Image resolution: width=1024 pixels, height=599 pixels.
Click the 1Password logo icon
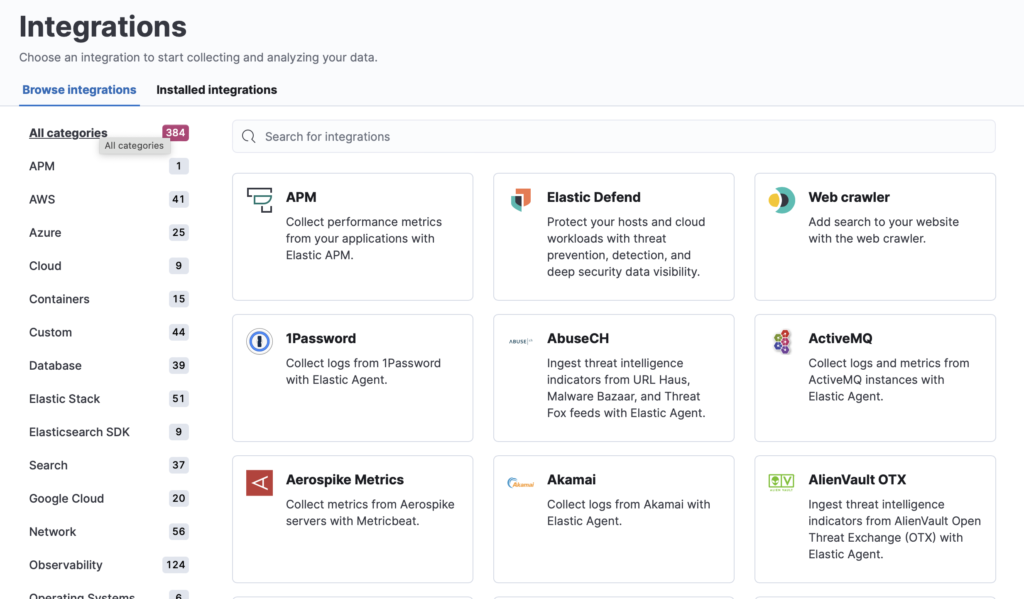pyautogui.click(x=259, y=340)
